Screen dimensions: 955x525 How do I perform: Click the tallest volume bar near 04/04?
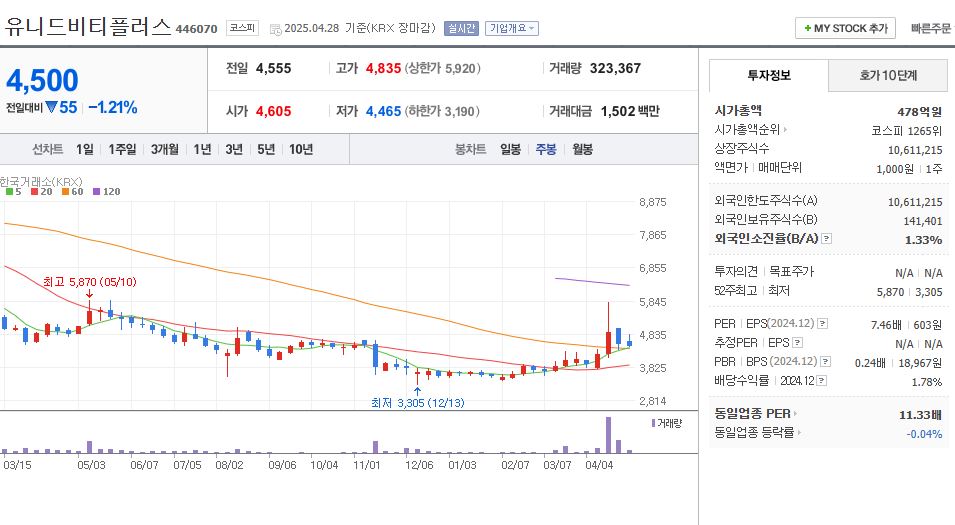pyautogui.click(x=608, y=435)
